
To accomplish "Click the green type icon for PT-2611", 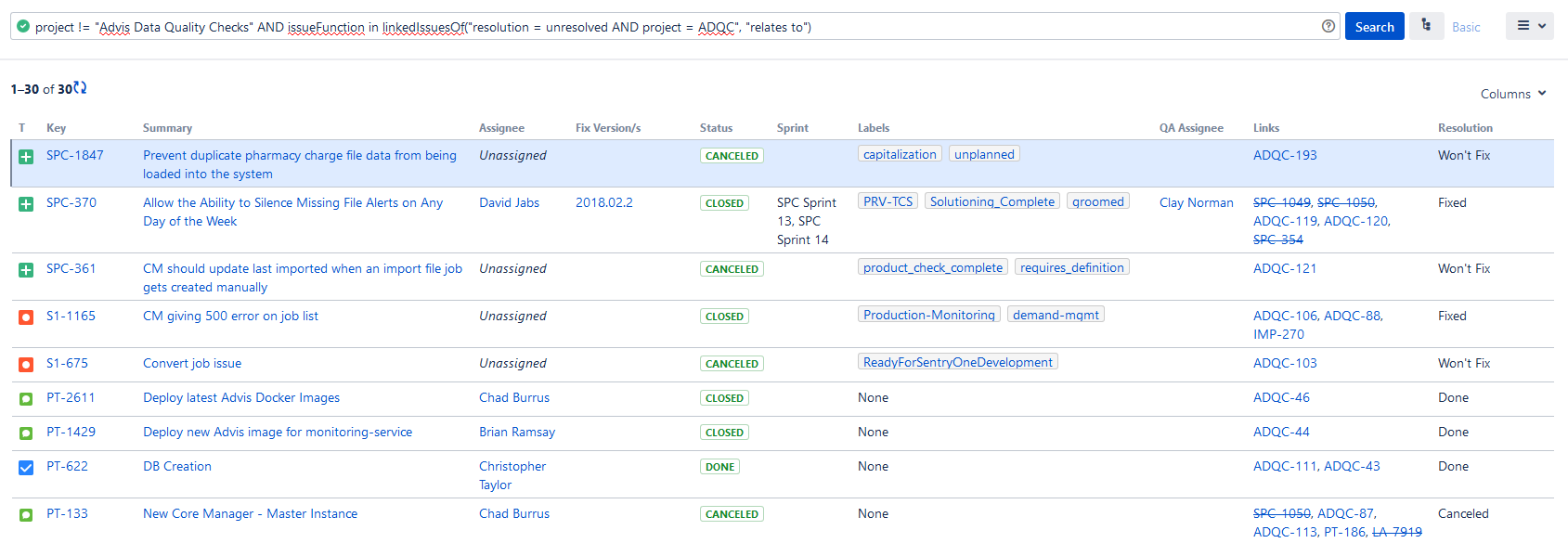I will (x=26, y=399).
